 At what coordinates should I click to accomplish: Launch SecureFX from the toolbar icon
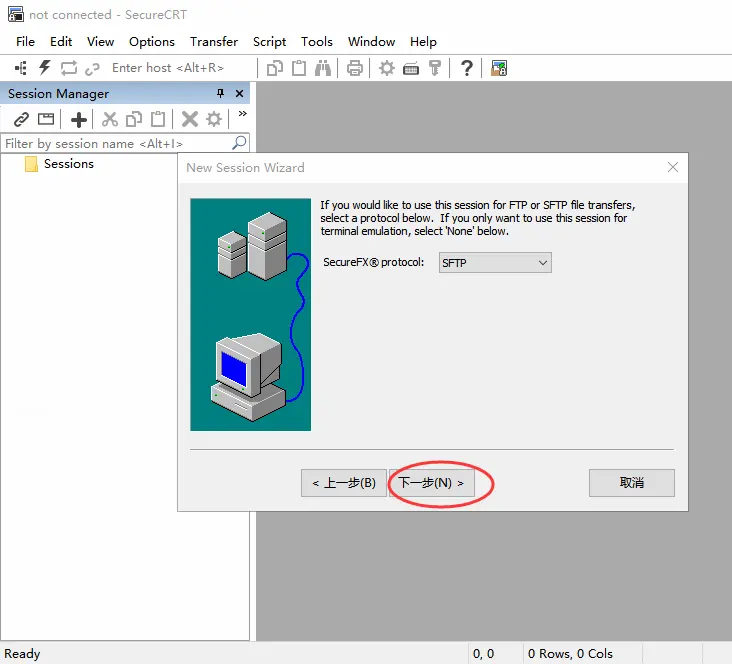[499, 68]
